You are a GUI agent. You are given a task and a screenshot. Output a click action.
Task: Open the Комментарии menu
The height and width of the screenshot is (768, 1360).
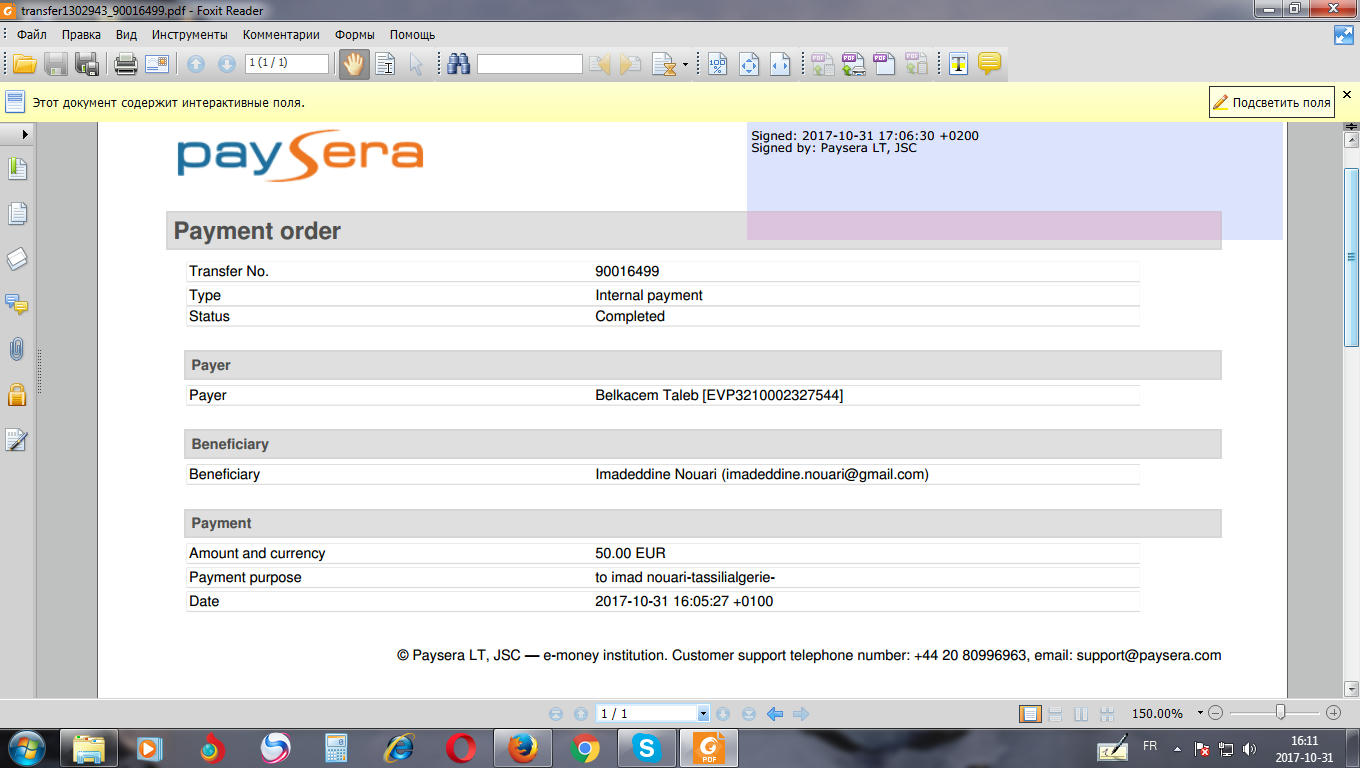tap(281, 35)
